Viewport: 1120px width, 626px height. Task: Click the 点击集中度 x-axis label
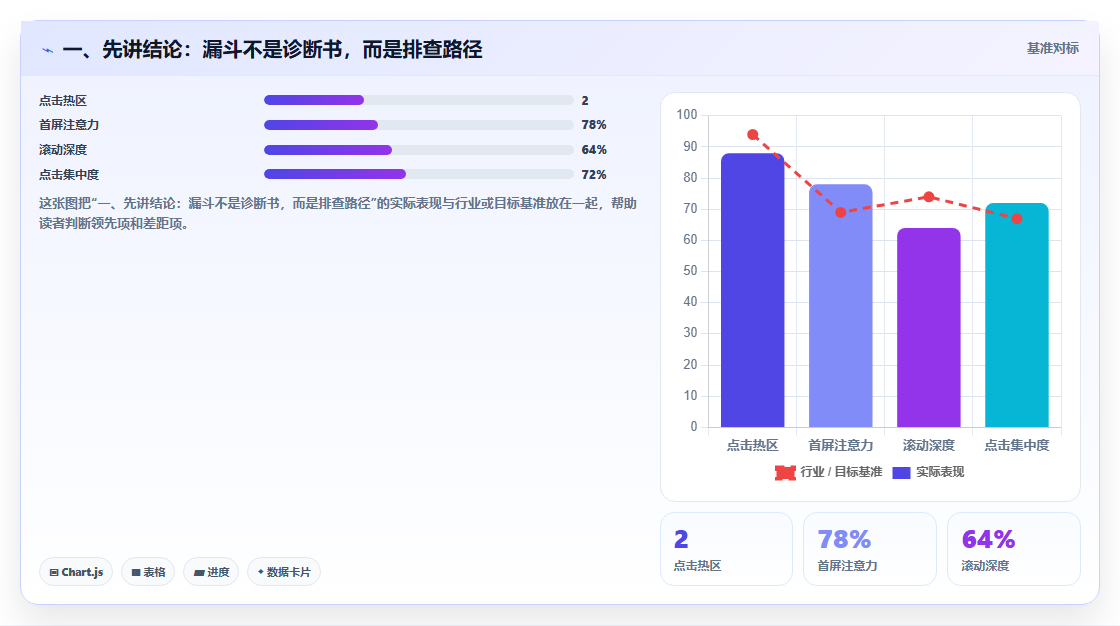(1016, 445)
